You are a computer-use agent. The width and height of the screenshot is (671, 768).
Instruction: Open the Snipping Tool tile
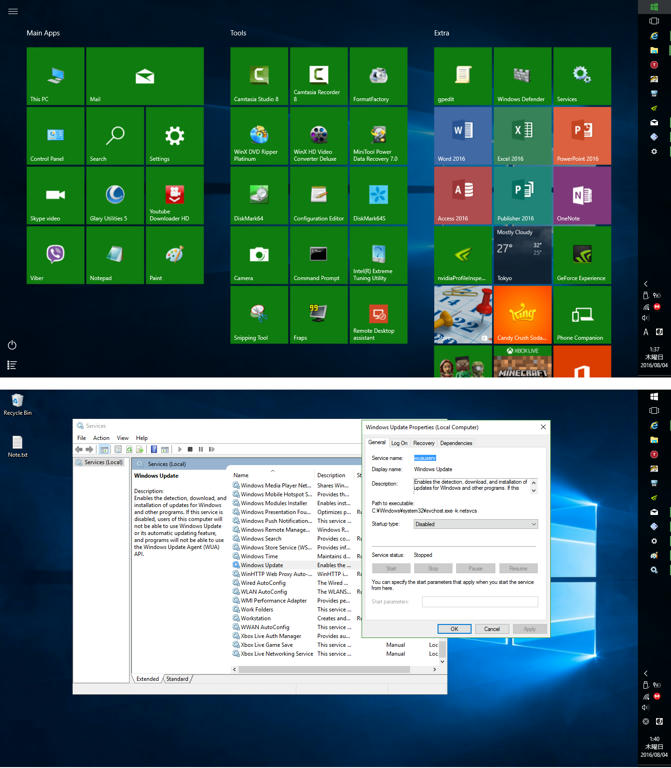click(259, 315)
